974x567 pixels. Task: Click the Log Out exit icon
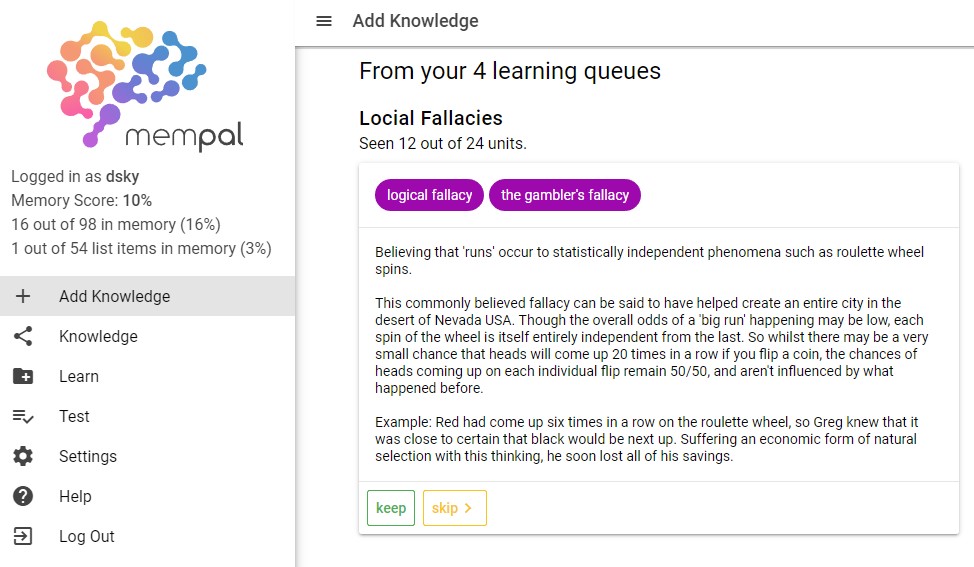pos(23,536)
